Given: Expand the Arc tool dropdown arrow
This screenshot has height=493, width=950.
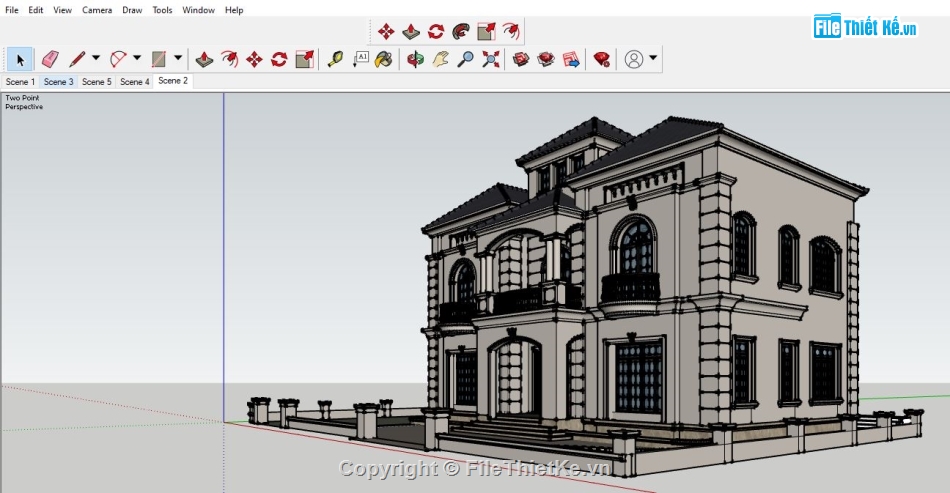Looking at the screenshot, I should click(136, 58).
